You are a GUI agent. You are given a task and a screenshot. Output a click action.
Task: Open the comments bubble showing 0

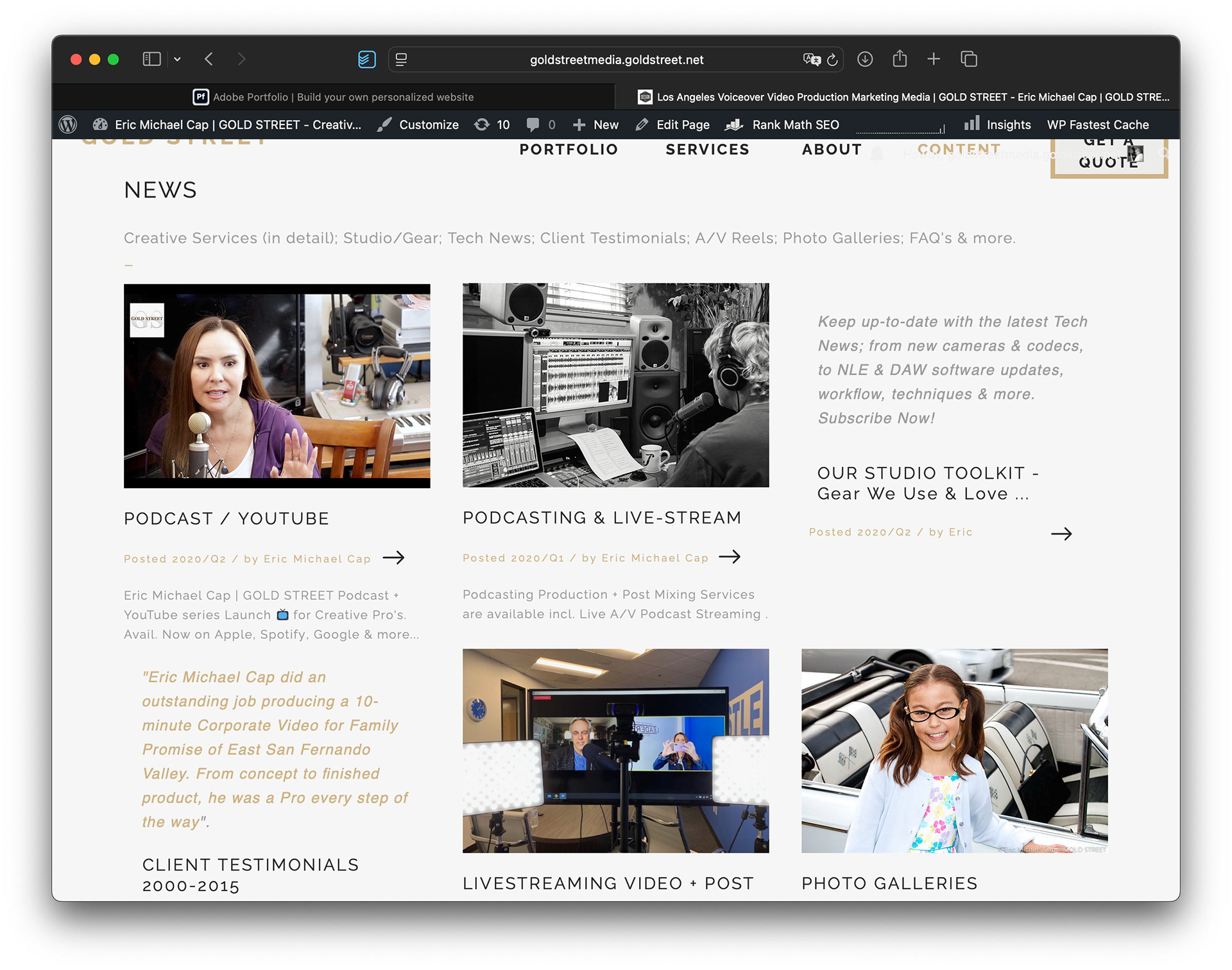click(540, 124)
